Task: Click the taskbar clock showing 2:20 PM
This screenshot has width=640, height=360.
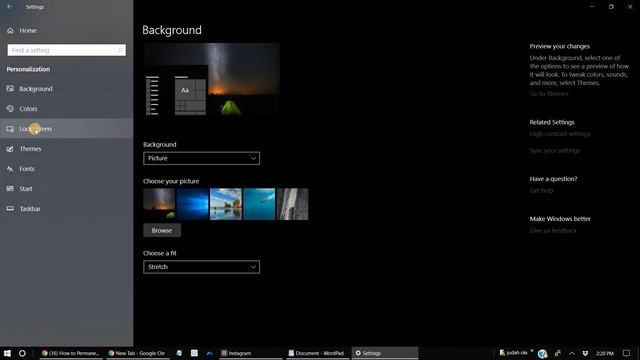Action: 604,353
